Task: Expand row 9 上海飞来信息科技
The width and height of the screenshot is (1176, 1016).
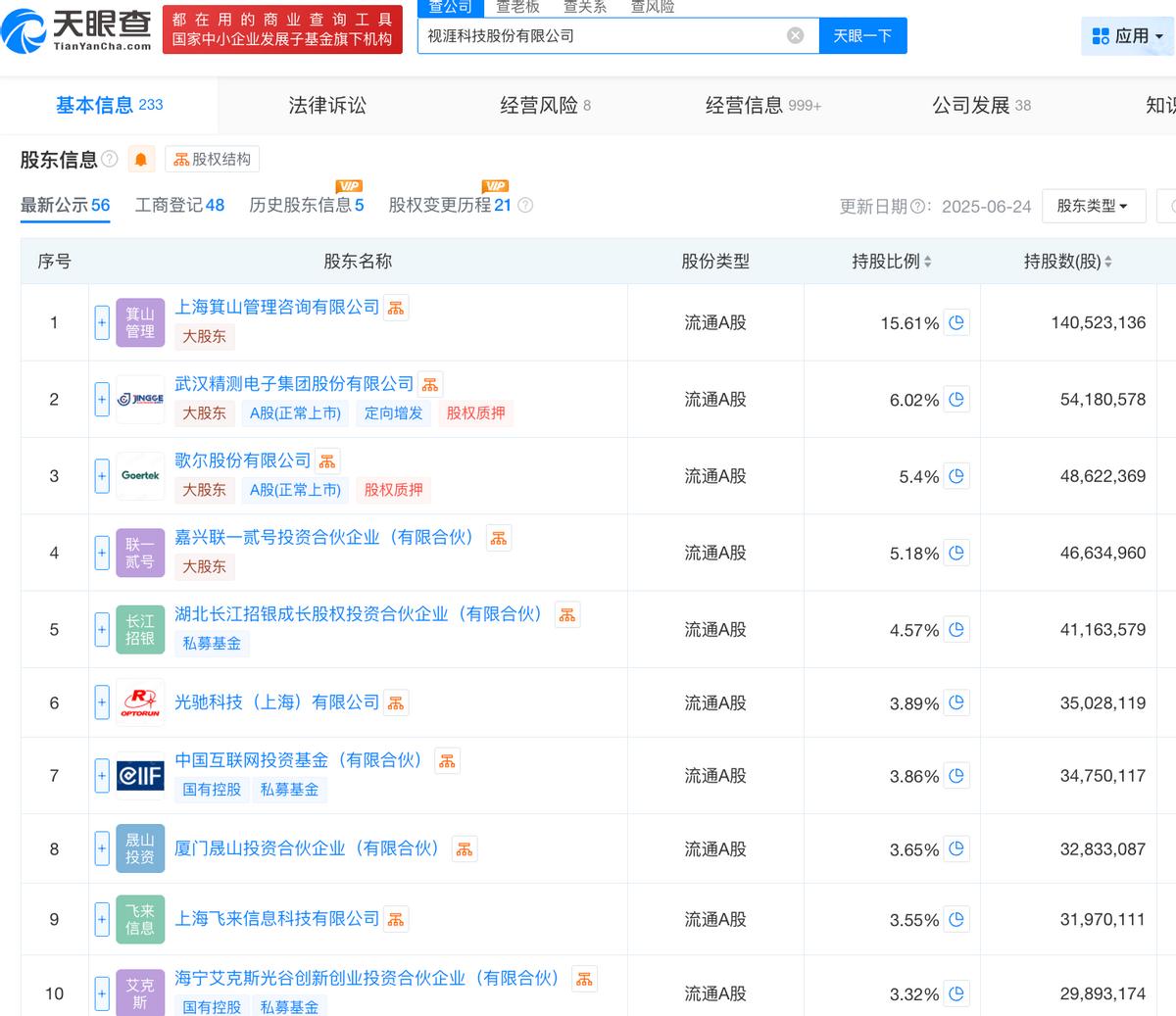Action: [102, 919]
